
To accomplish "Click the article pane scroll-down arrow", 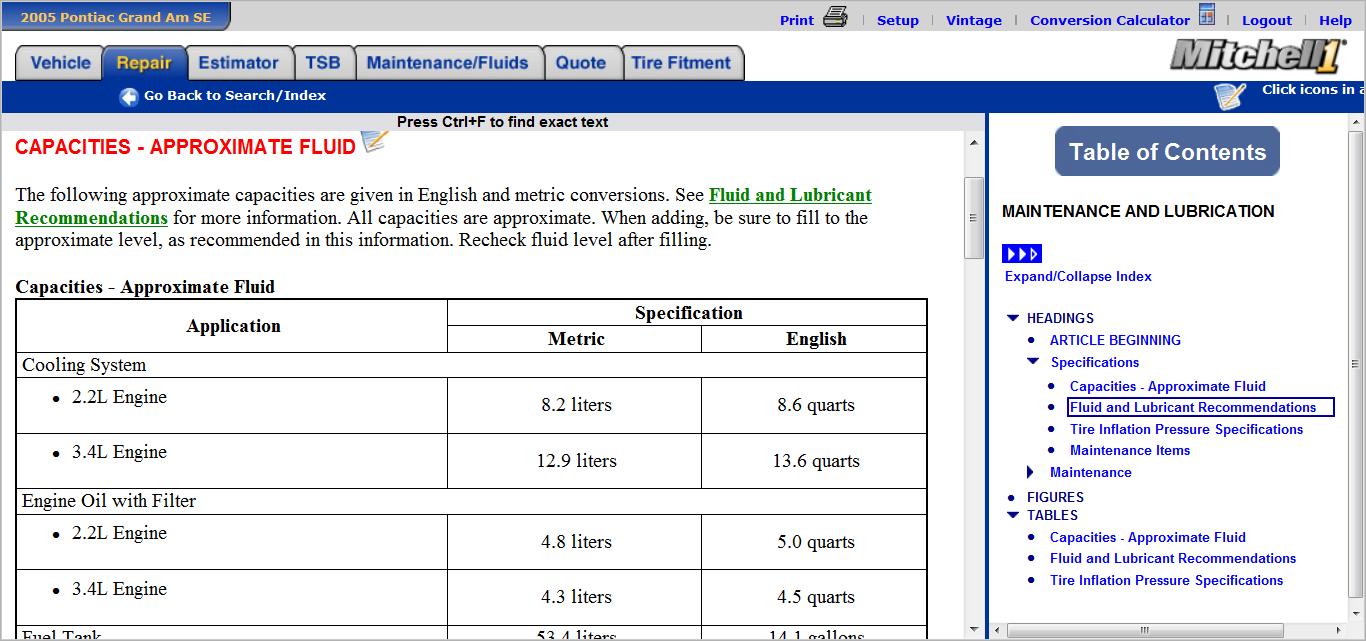I will [975, 629].
